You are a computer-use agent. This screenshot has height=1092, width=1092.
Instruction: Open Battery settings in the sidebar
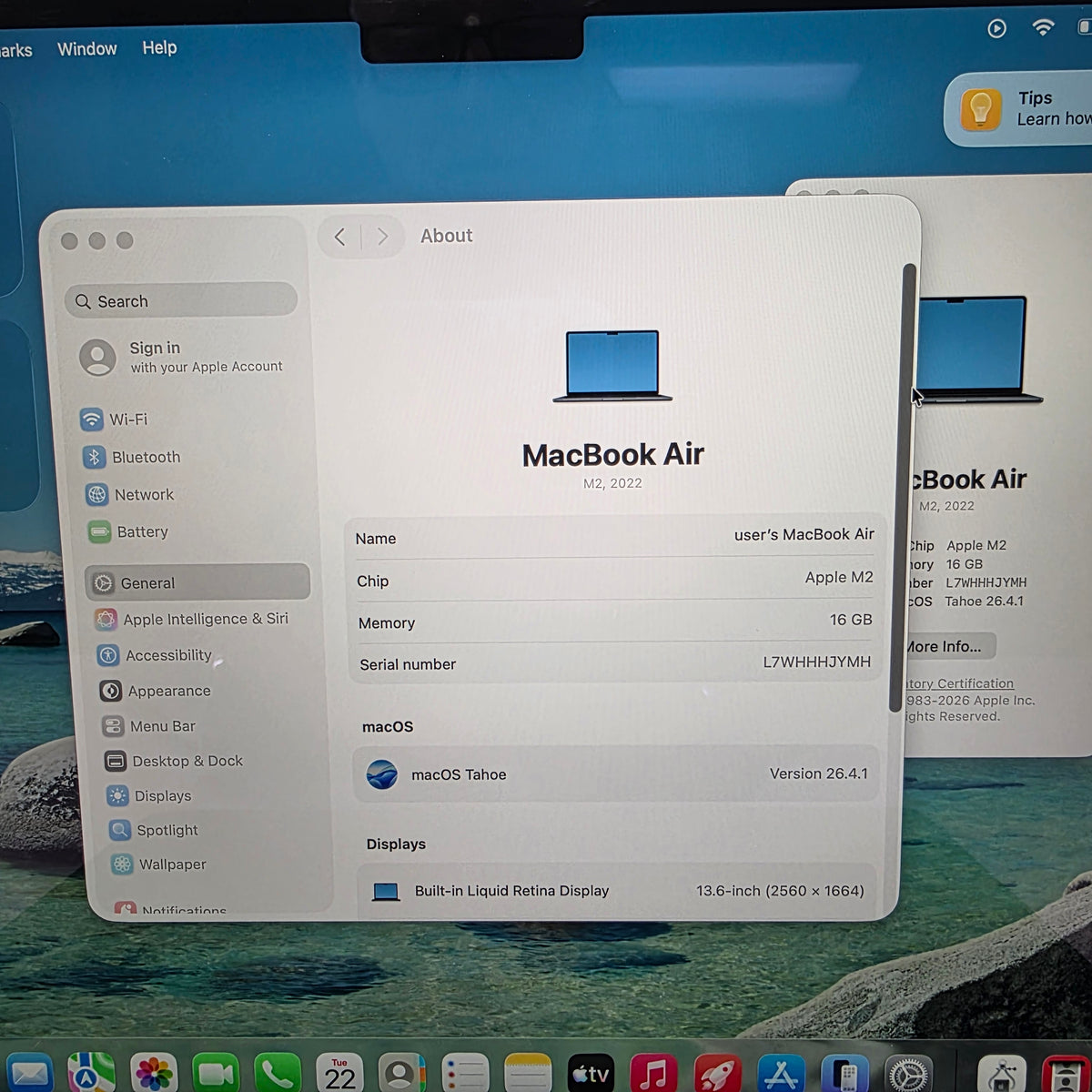(x=128, y=531)
